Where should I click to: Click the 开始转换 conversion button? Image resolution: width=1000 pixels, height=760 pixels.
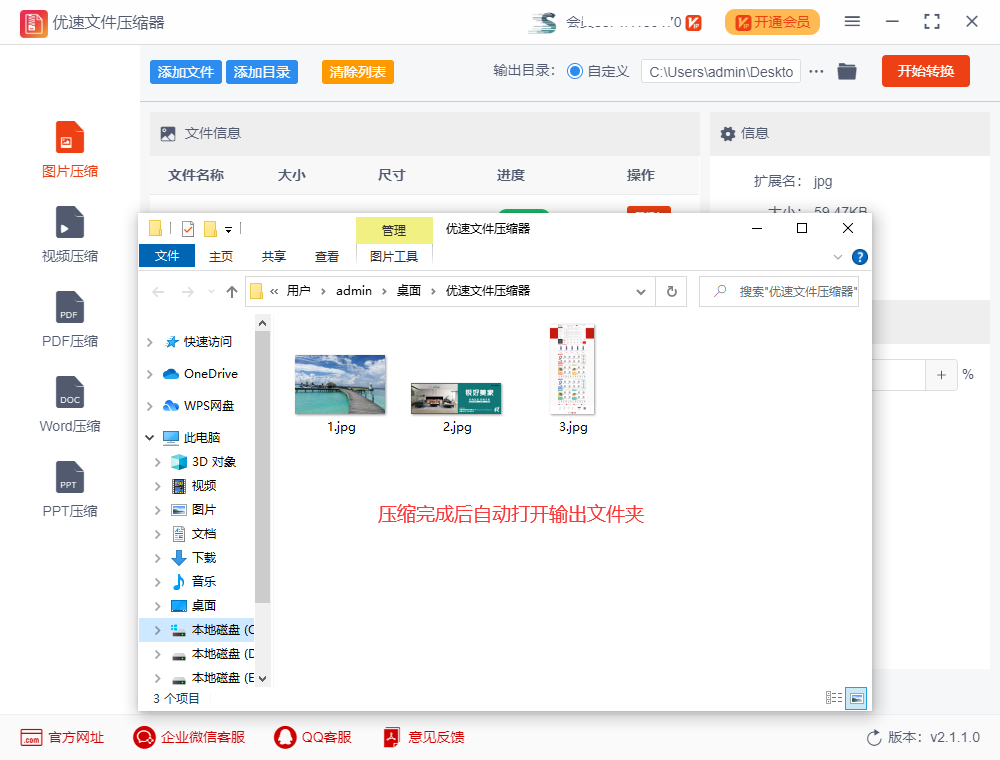925,70
